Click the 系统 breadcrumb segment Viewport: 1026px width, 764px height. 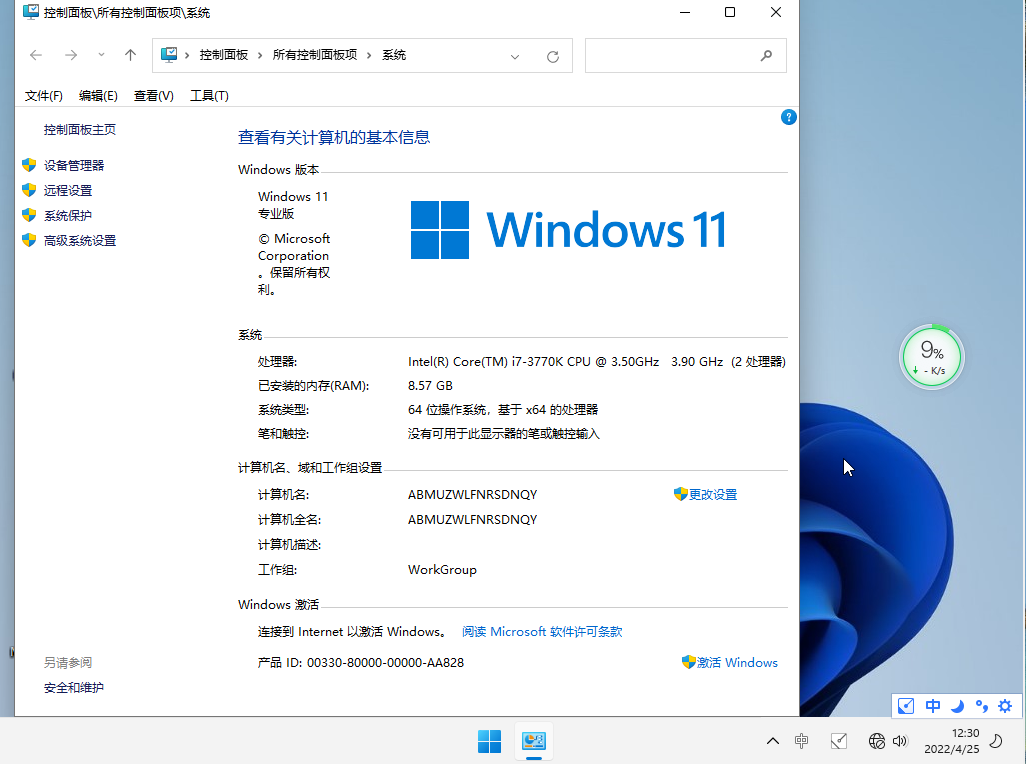click(x=394, y=55)
